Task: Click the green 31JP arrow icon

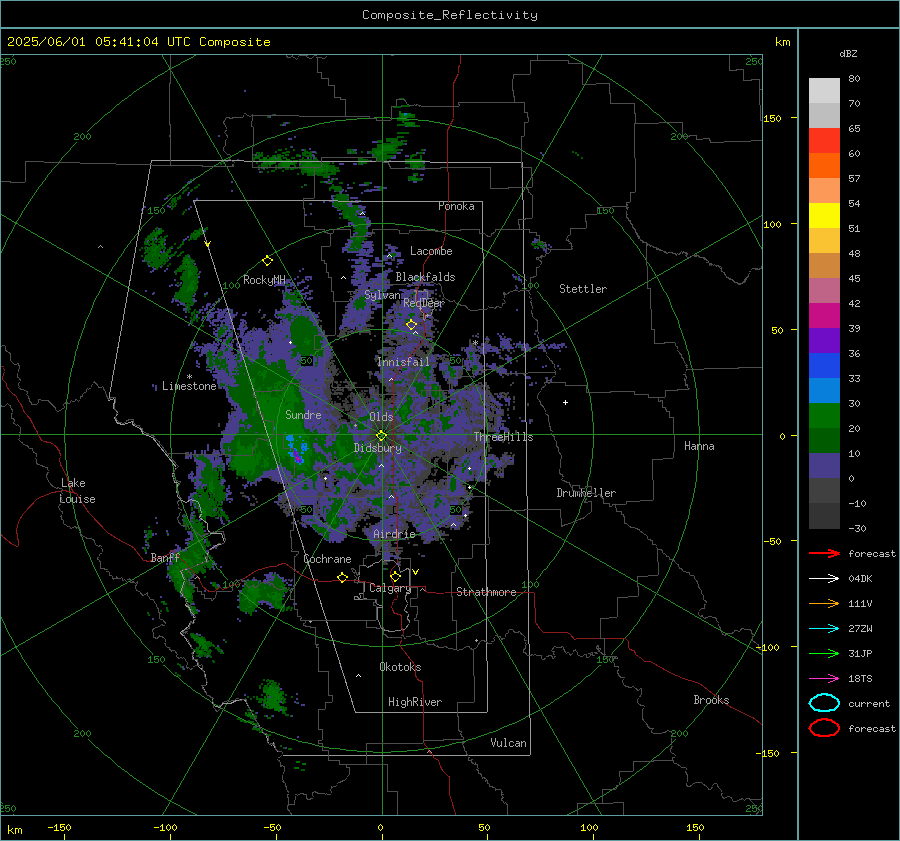Action: coord(824,653)
